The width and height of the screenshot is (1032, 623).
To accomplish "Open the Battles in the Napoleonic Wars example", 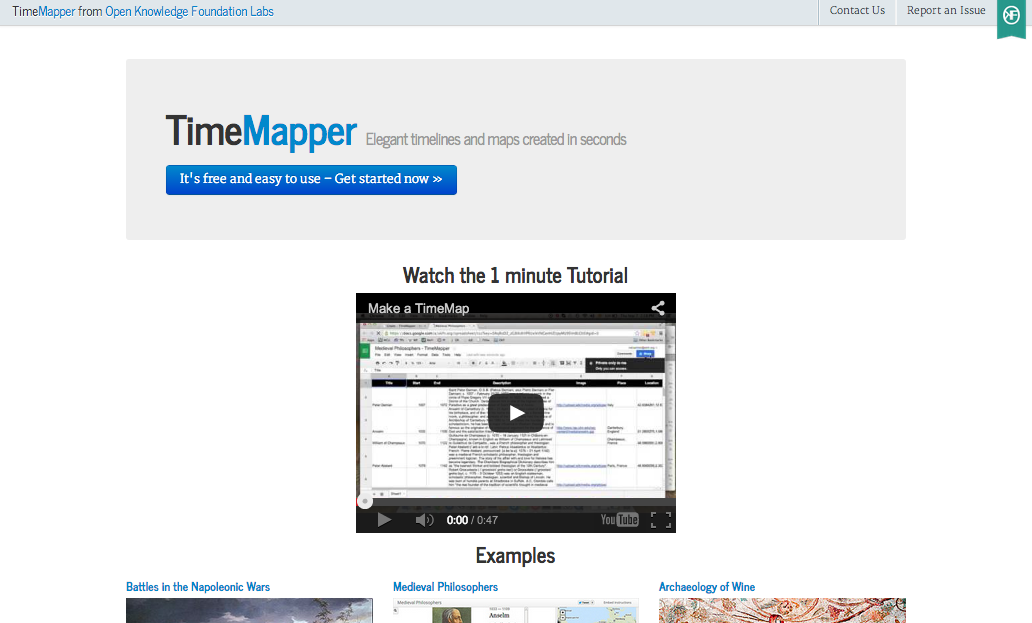I will tap(198, 587).
